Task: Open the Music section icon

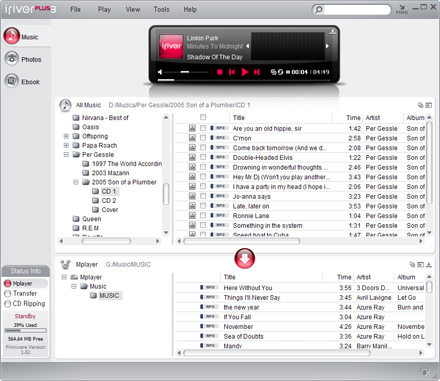Action: click(12, 36)
